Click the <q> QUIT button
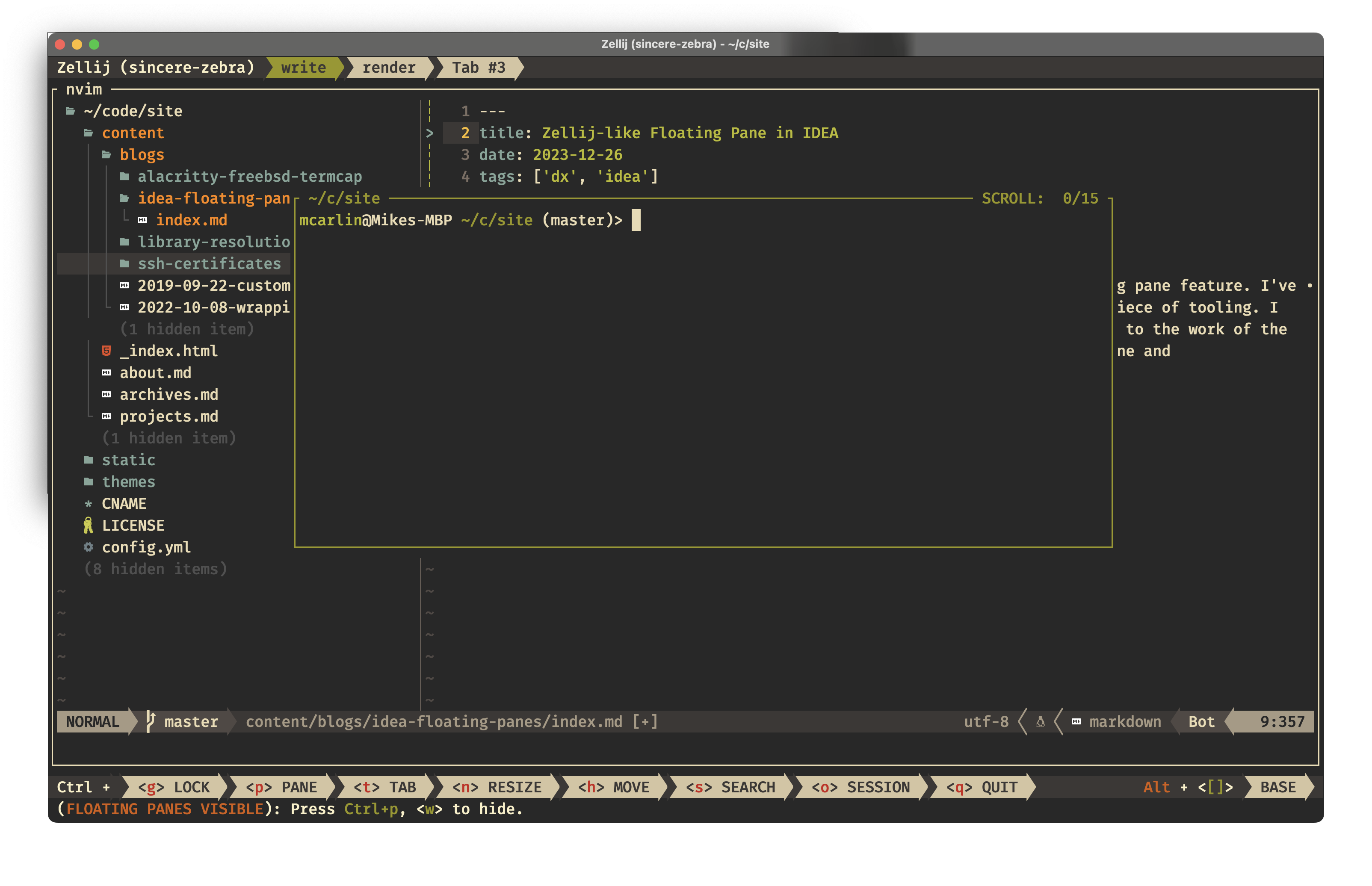The height and width of the screenshot is (886, 1372). click(x=982, y=787)
